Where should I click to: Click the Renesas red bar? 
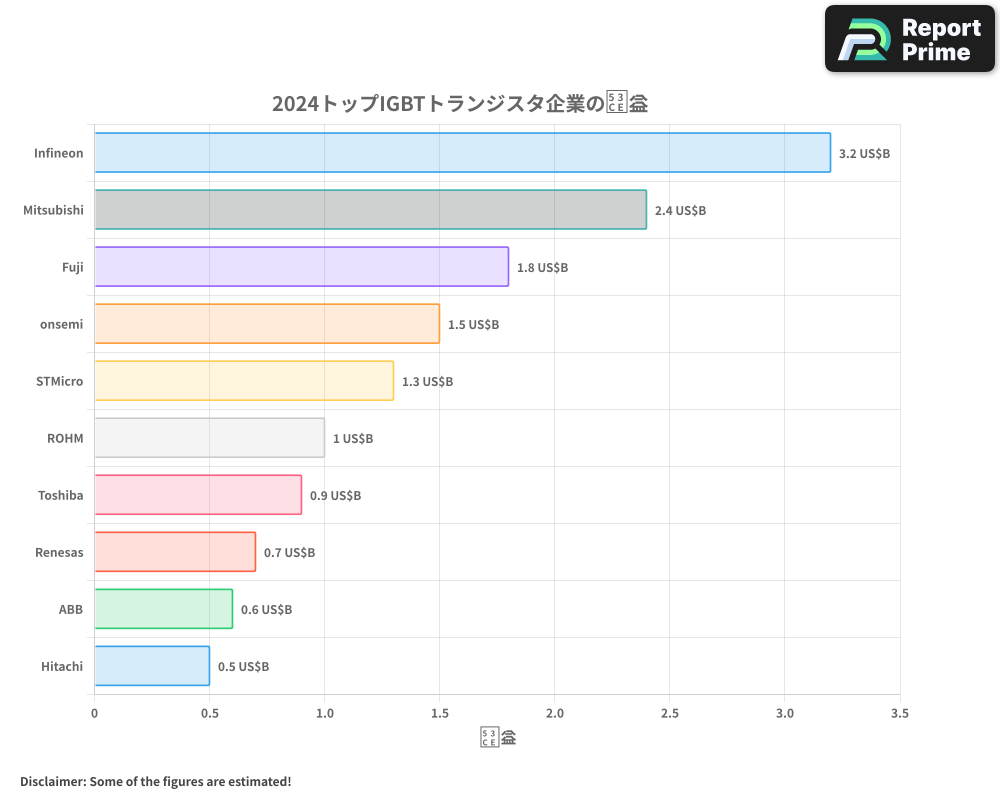pos(173,552)
